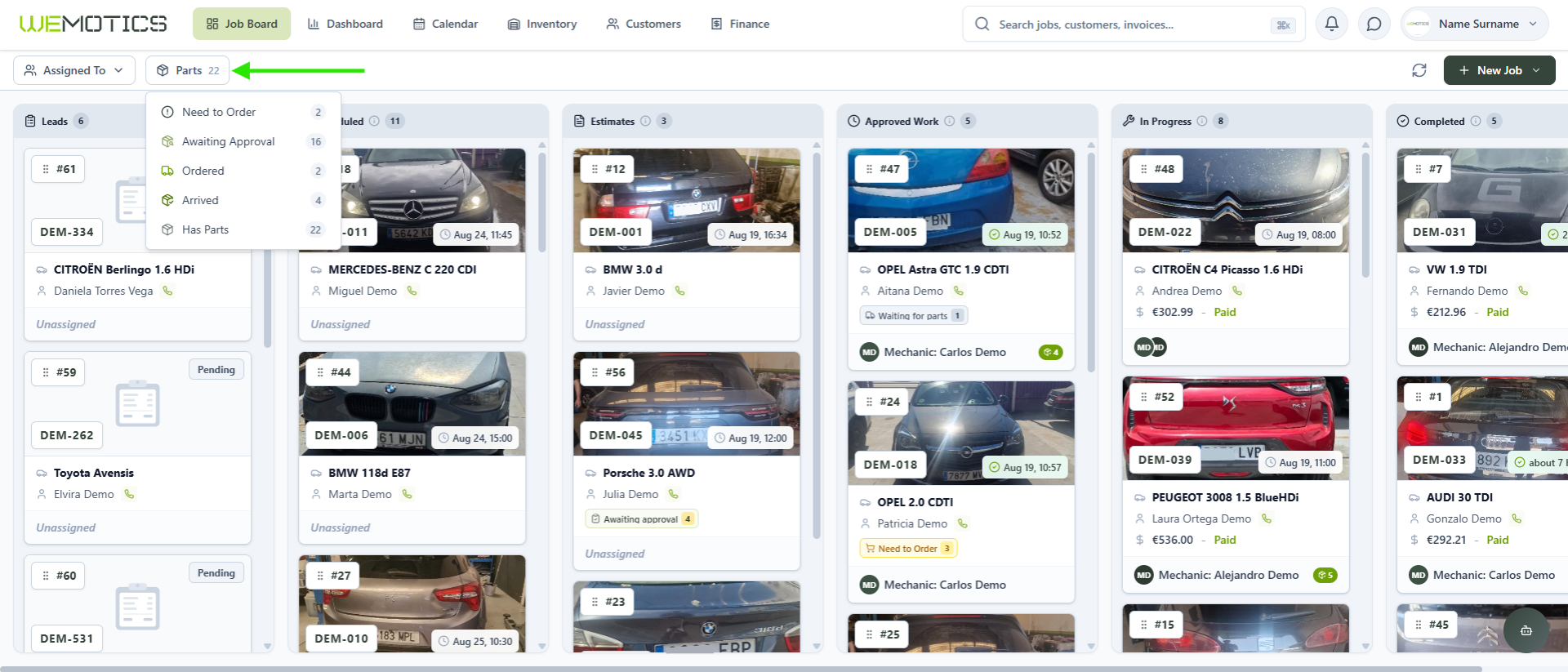This screenshot has width=1568, height=672.
Task: Click phone icon beside Elvira Demo
Action: 129,494
